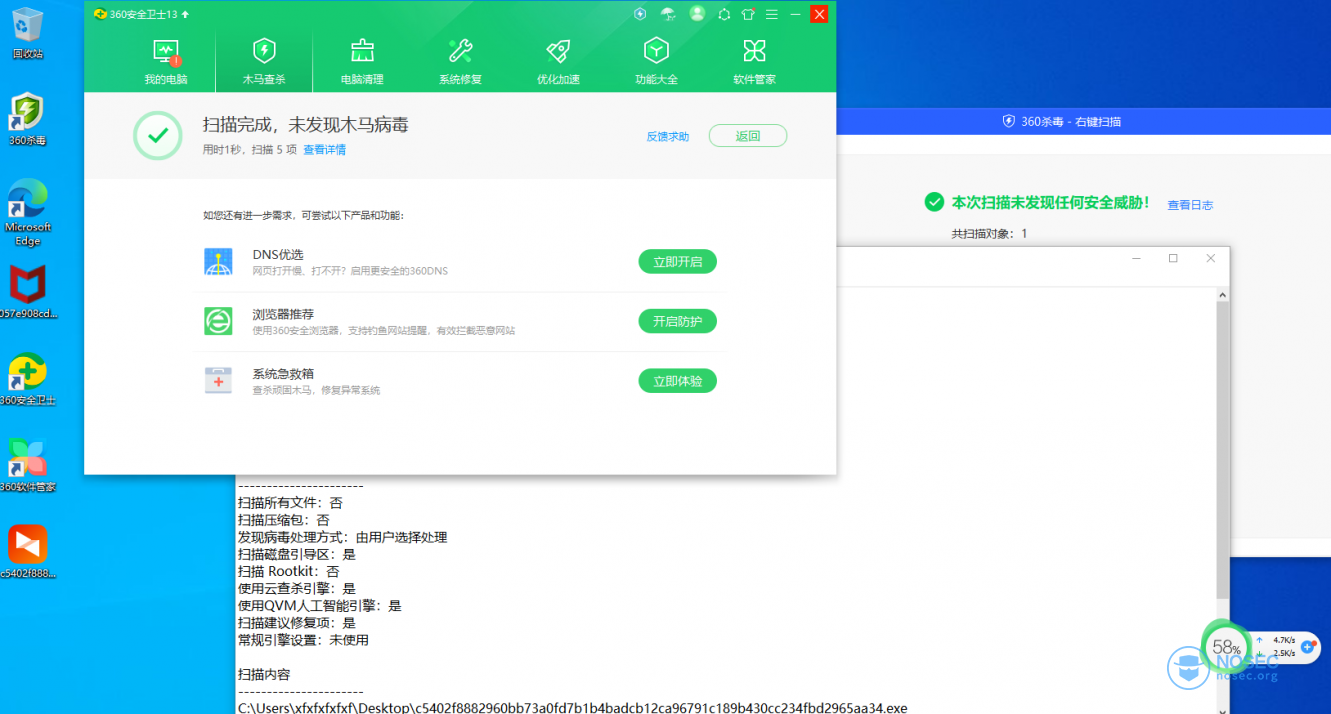Screen dimensions: 1331x714
Task: Click the shield icon in 360杀毒 title
Action: 1009,121
